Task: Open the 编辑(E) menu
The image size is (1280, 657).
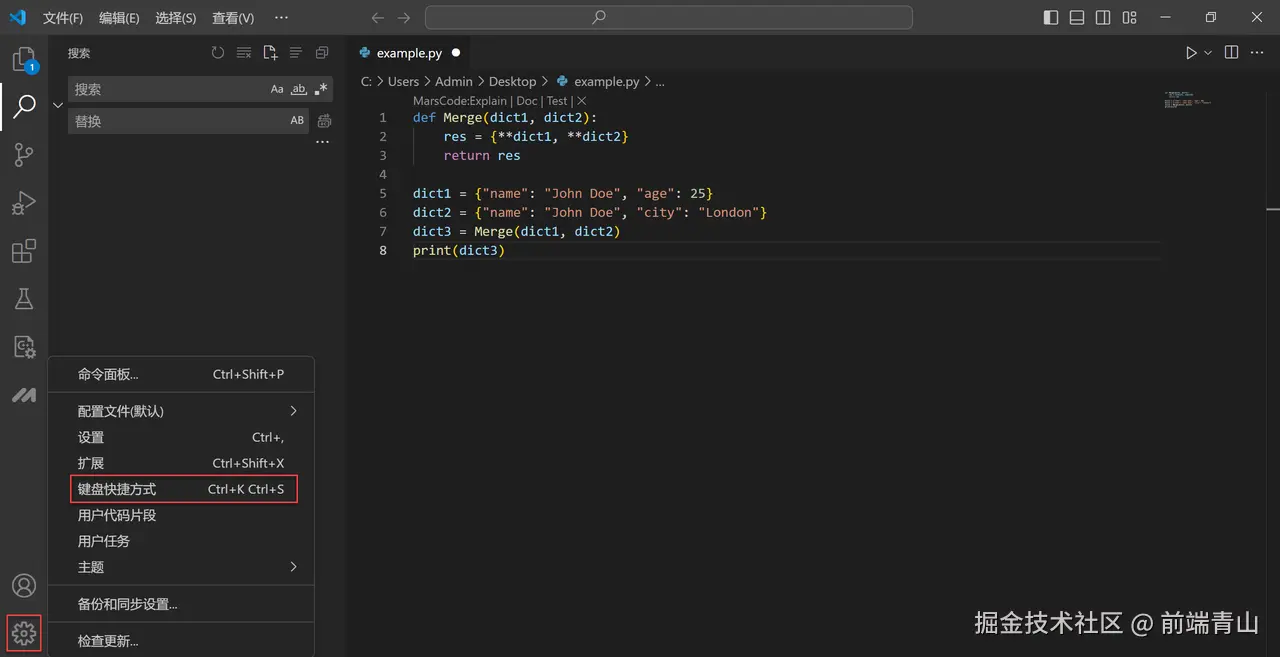Action: [x=119, y=18]
